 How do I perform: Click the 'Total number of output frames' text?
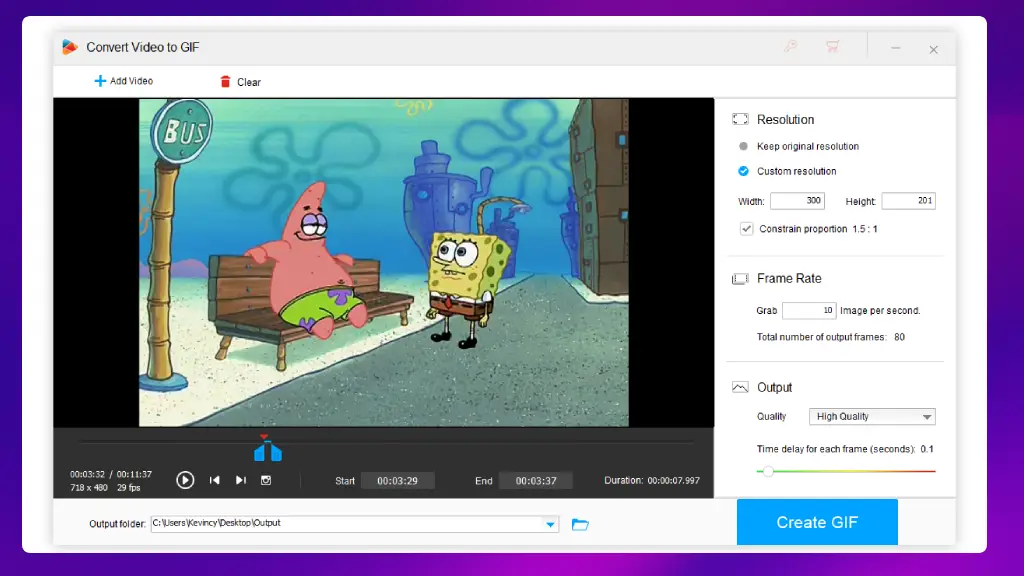[x=821, y=337]
